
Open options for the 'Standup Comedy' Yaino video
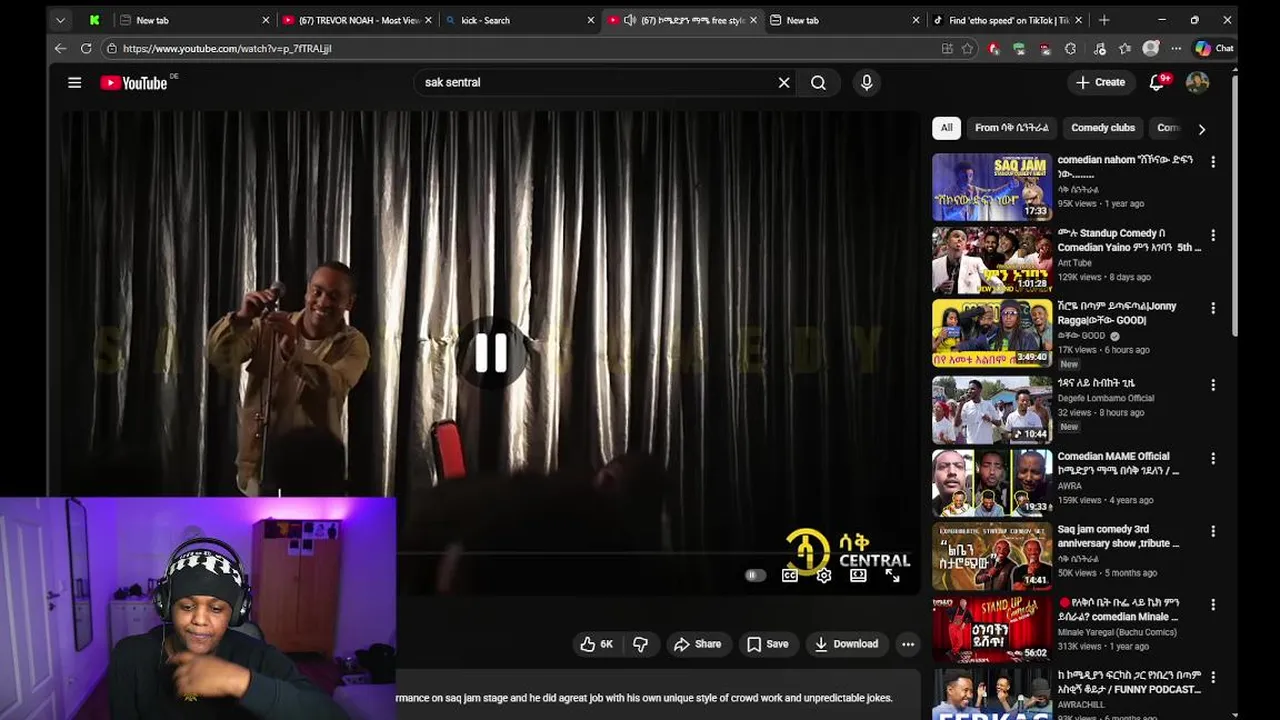1213,236
